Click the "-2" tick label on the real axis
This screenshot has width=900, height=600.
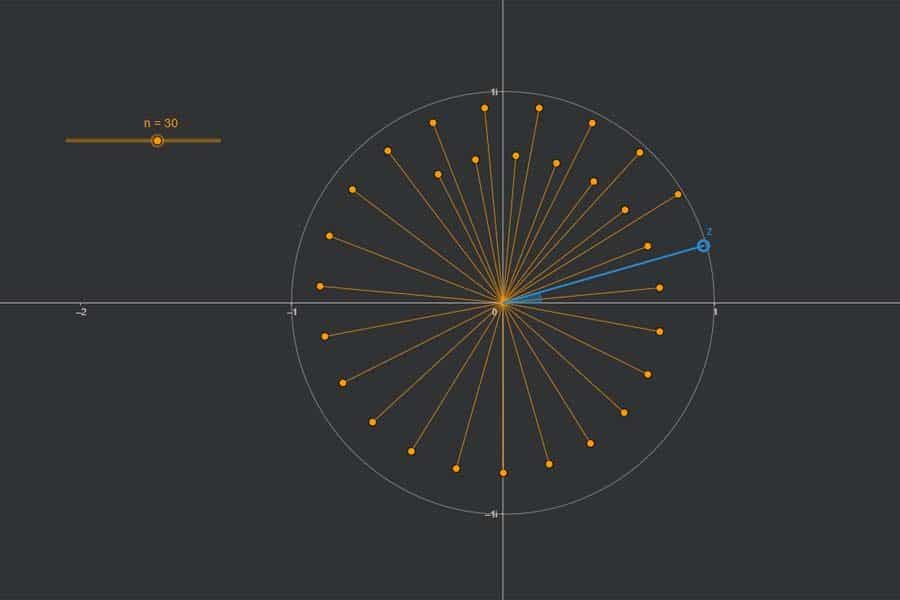tap(80, 312)
